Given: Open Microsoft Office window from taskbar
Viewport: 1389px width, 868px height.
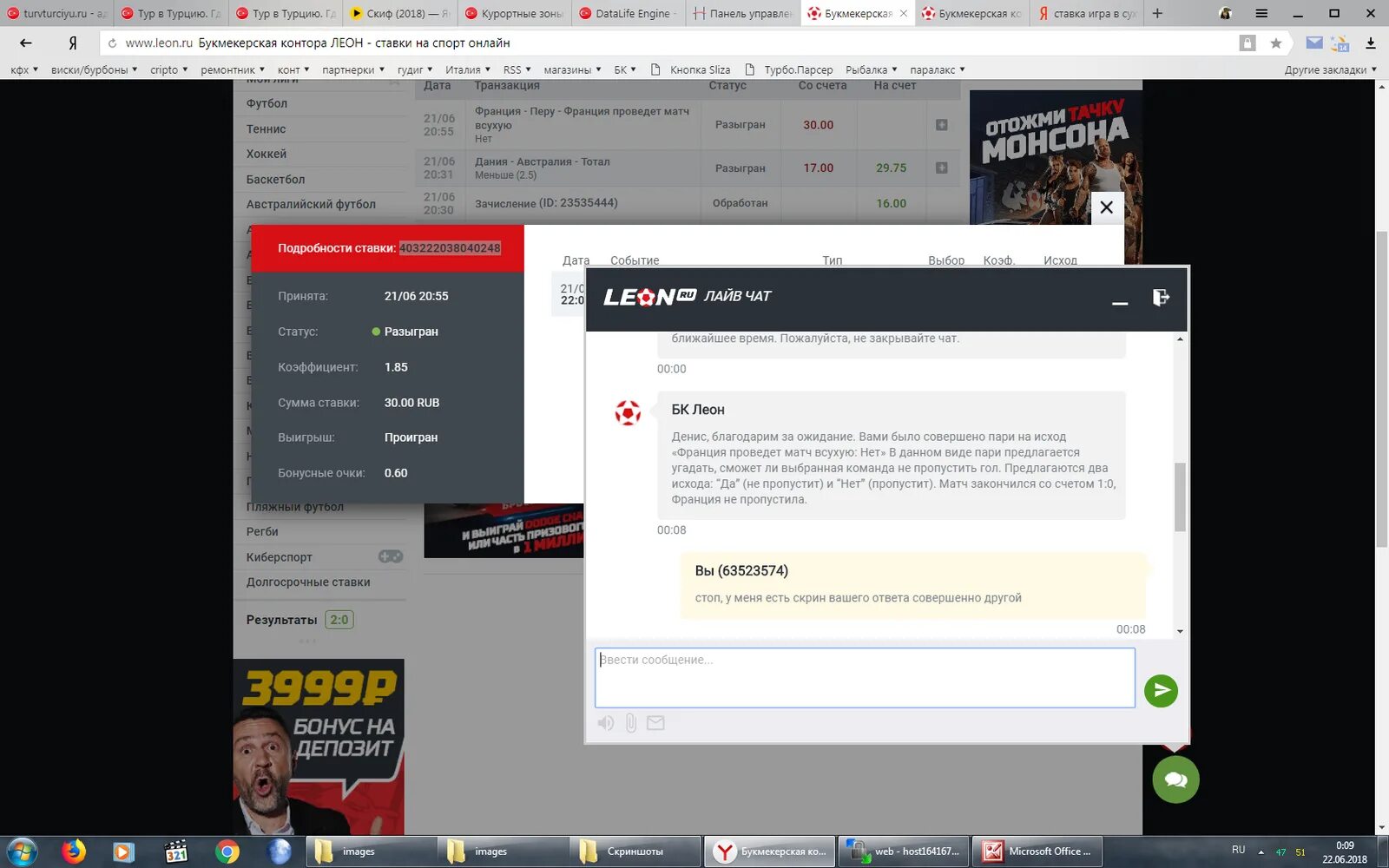Looking at the screenshot, I should click(x=1037, y=852).
